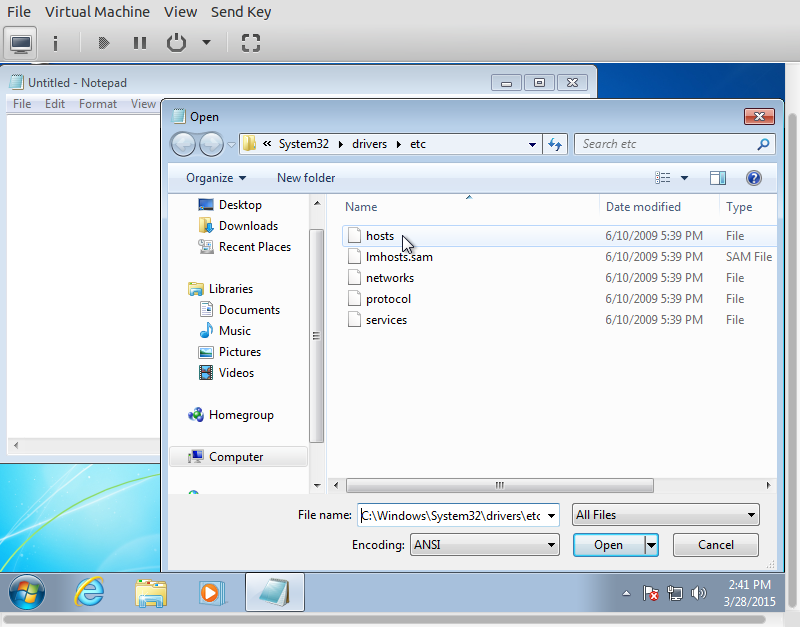Click the File name input field
Image resolution: width=800 pixels, height=627 pixels.
pos(450,515)
